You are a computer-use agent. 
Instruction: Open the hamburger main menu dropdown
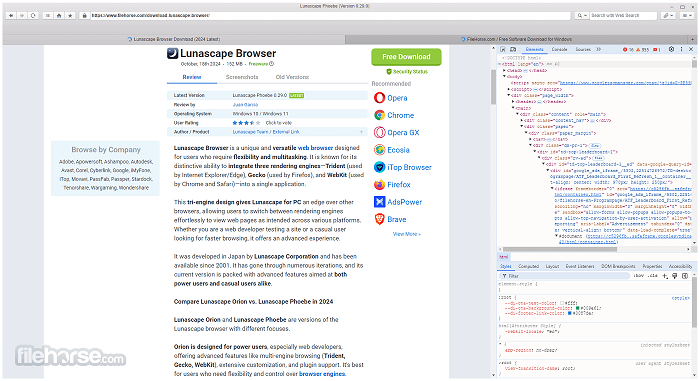(687, 15)
